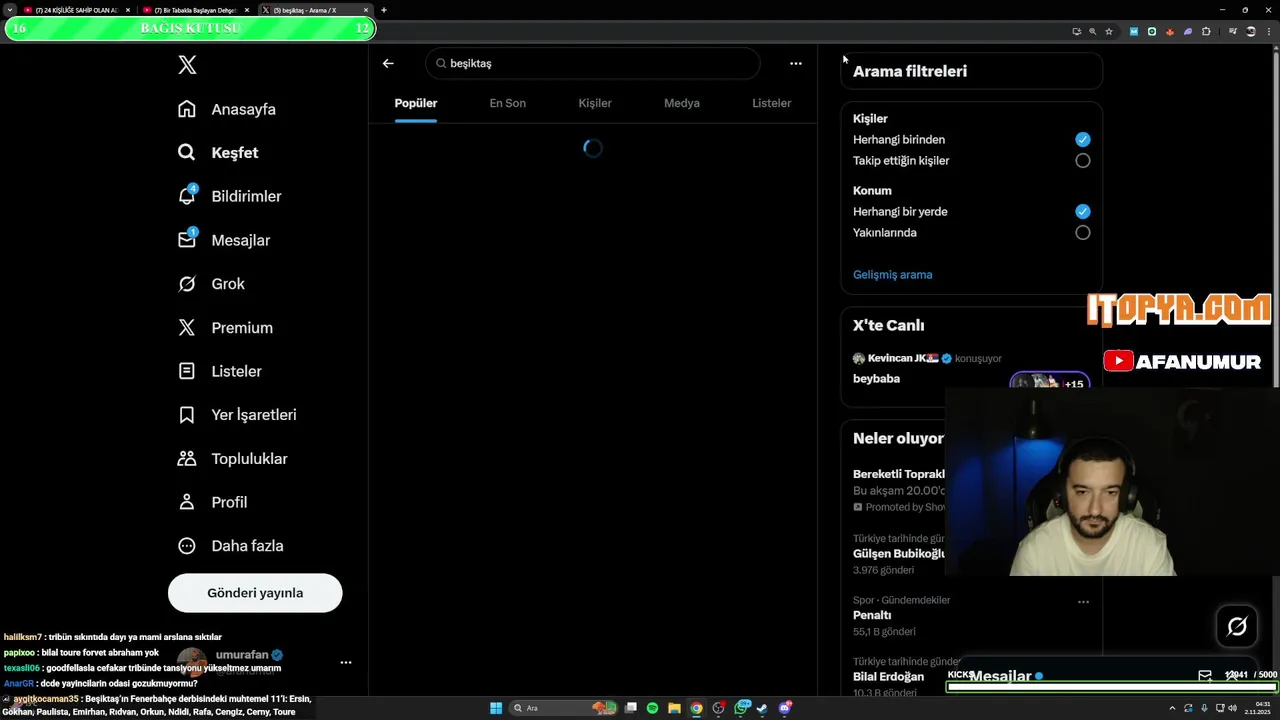
Task: Click the floating Grok button
Action: [x=1237, y=627]
